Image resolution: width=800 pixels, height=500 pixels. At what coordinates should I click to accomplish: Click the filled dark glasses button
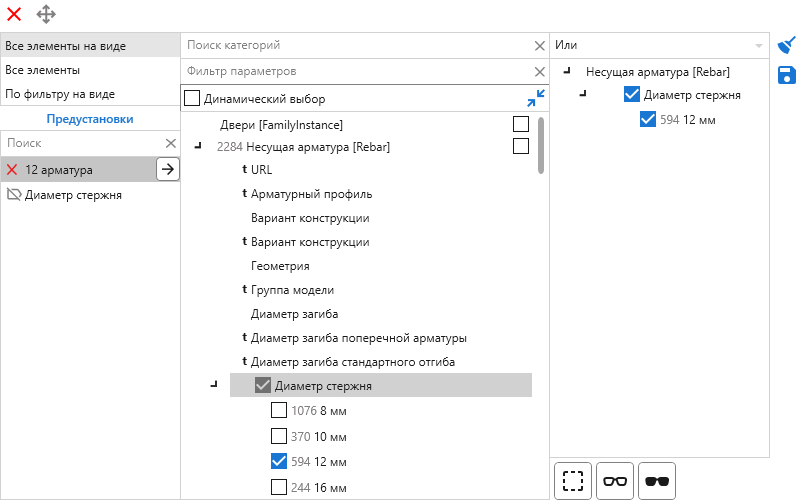657,480
